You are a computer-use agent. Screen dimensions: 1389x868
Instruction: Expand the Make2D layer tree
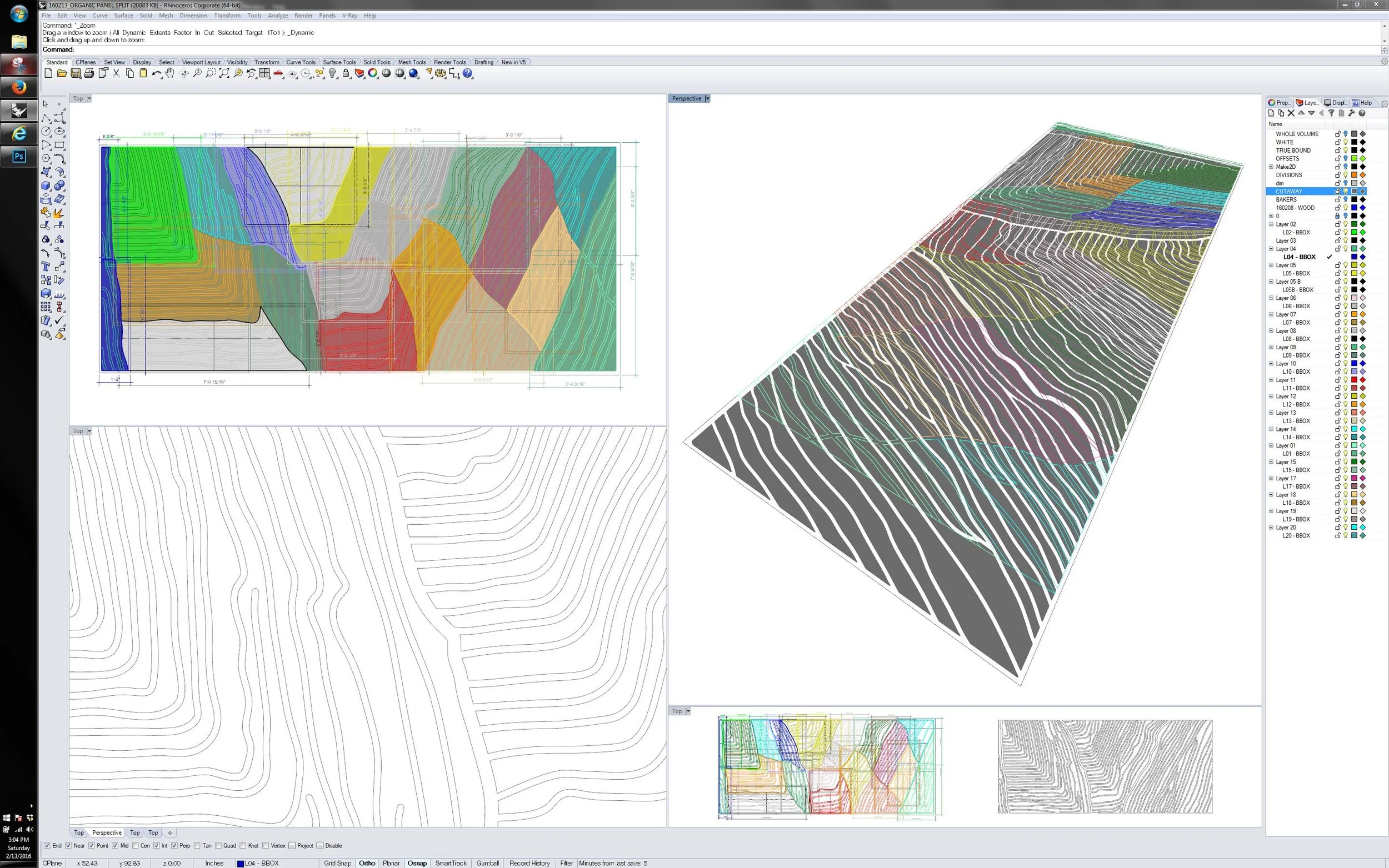click(x=1271, y=167)
